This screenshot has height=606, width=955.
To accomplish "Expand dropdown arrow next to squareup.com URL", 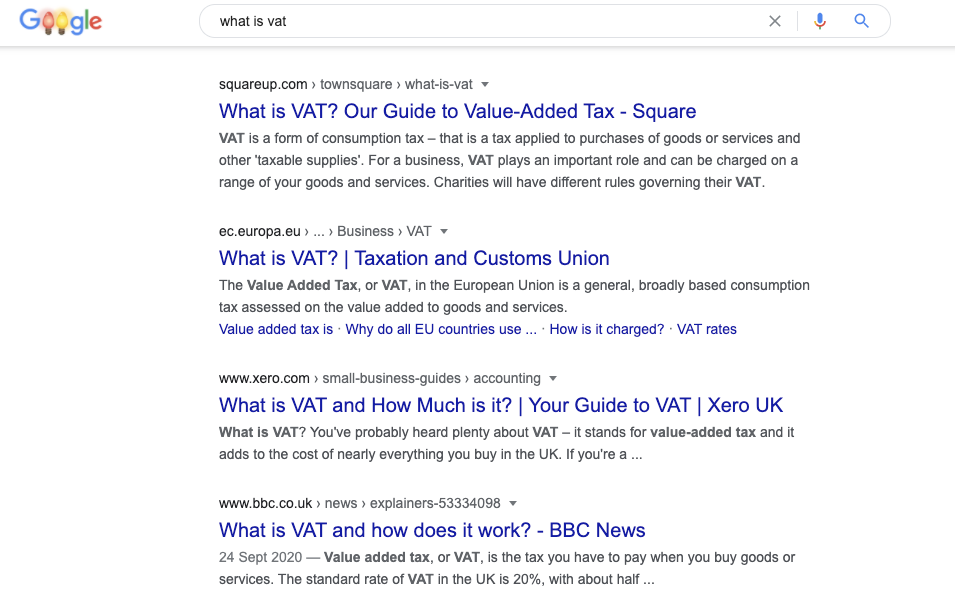I will 485,85.
